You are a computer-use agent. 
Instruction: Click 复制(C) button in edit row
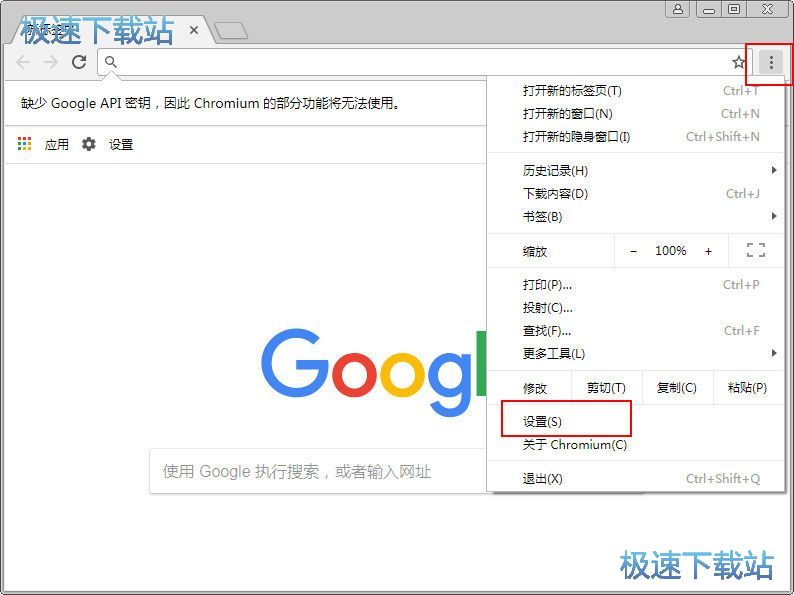[678, 388]
